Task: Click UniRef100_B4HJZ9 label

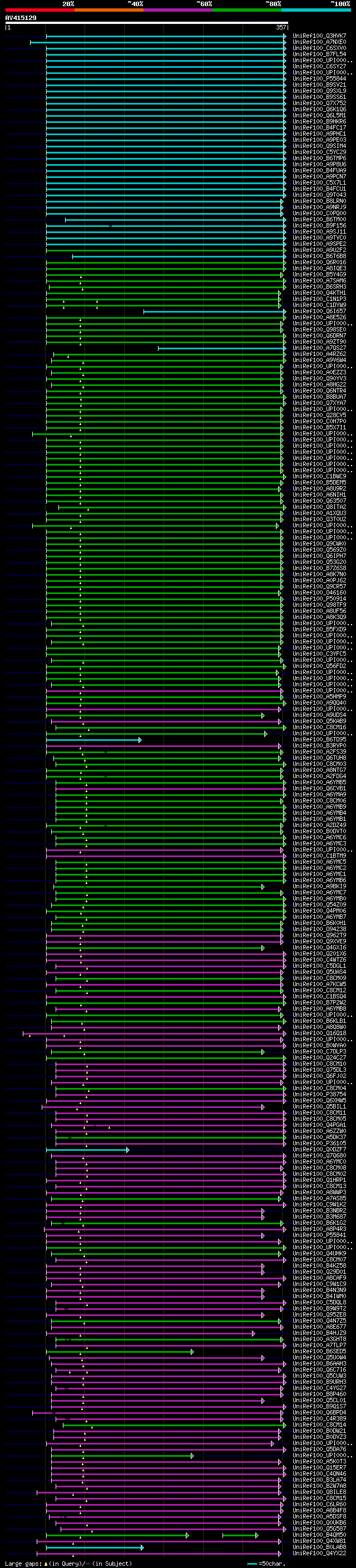Action: 319,1333
